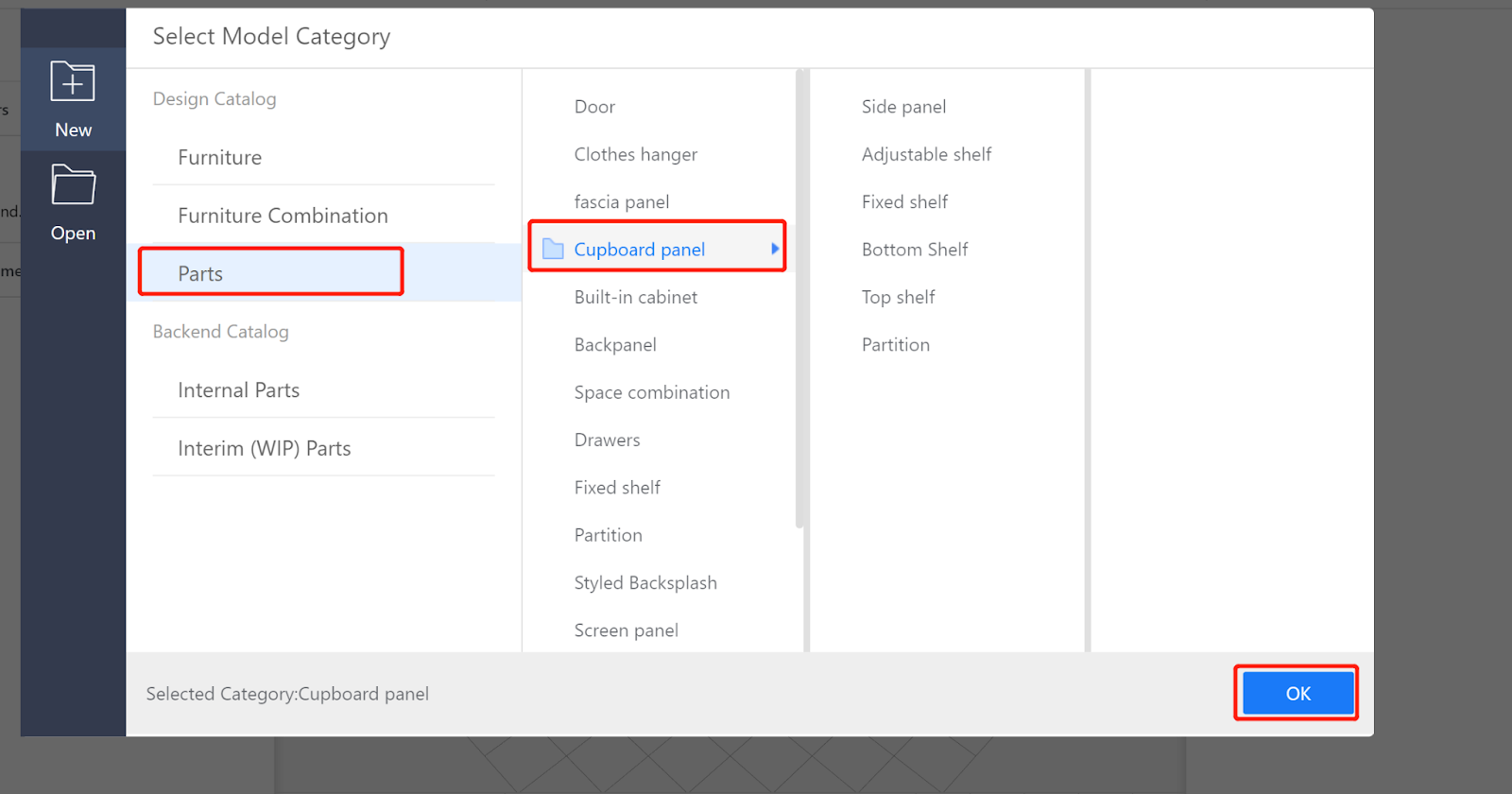Viewport: 1512px width, 794px height.
Task: Click the Open folder icon
Action: pos(73,185)
